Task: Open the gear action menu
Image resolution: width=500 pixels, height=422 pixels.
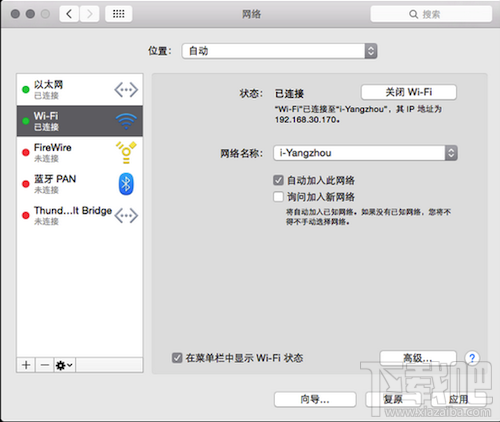Action: coord(65,365)
